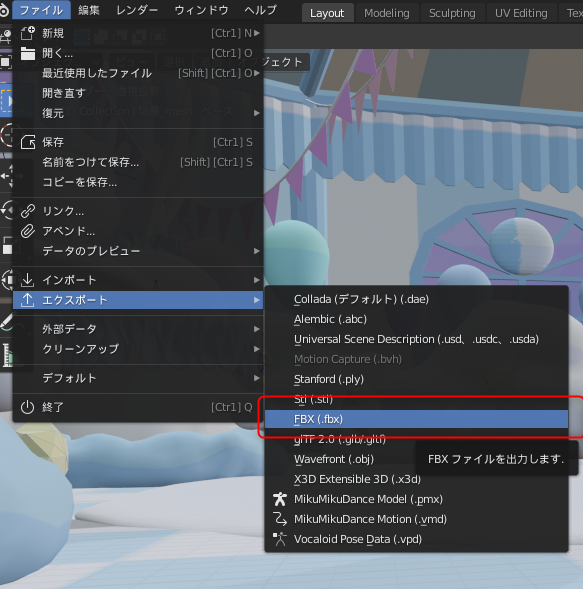Screen dimensions: 583x589
Task: Choose Wavefront (.obj) export
Action: tap(334, 459)
